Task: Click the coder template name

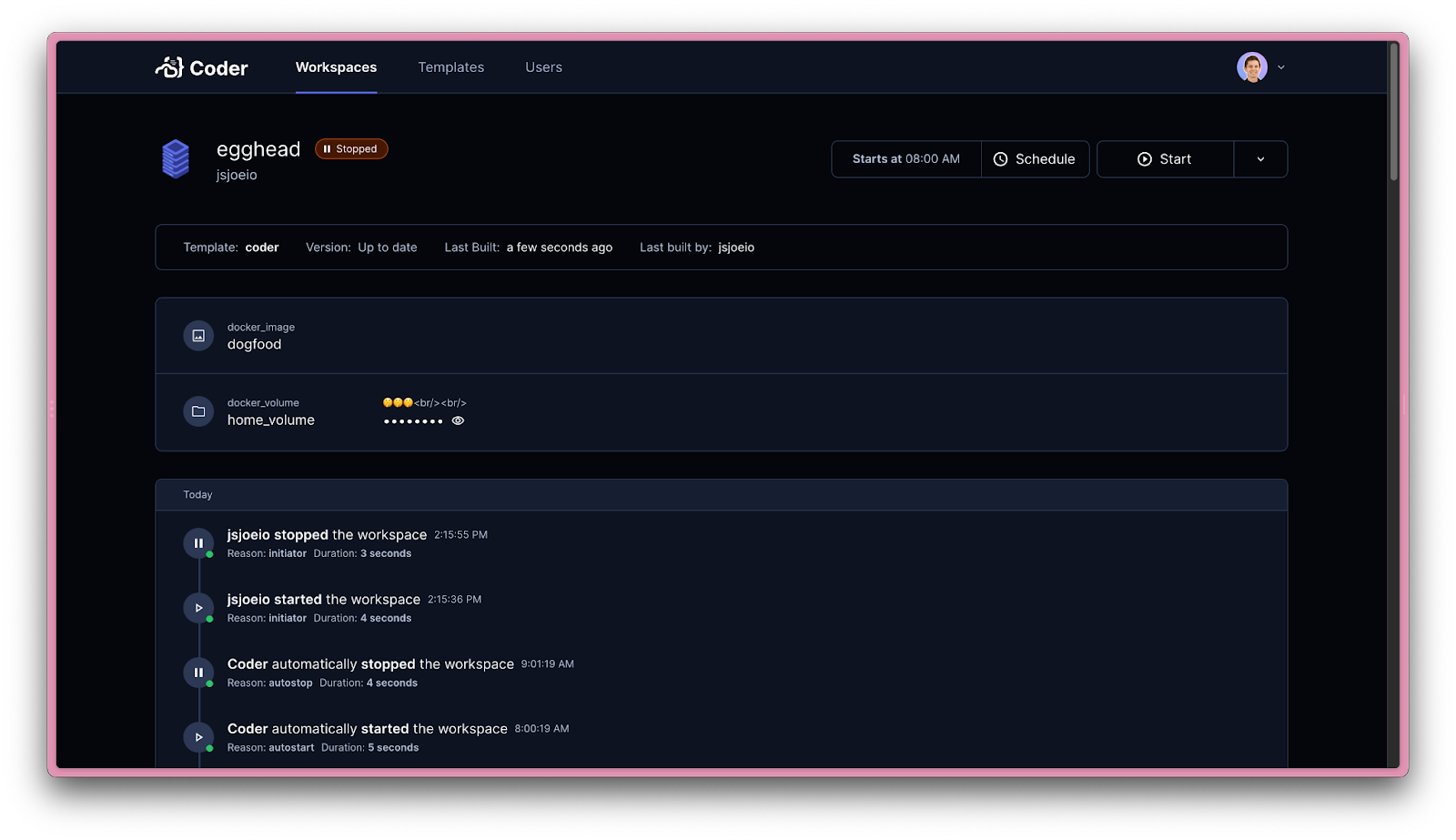Action: pos(262,248)
